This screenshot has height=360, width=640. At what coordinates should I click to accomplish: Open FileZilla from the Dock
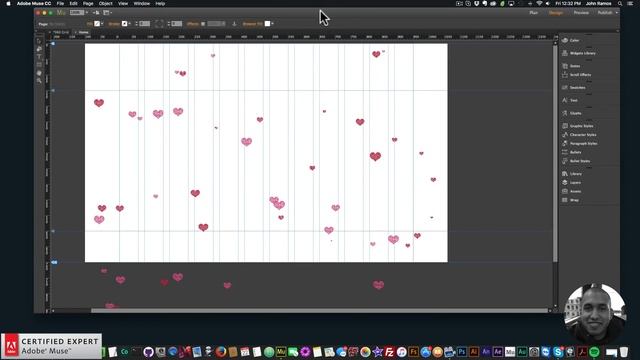(390, 351)
